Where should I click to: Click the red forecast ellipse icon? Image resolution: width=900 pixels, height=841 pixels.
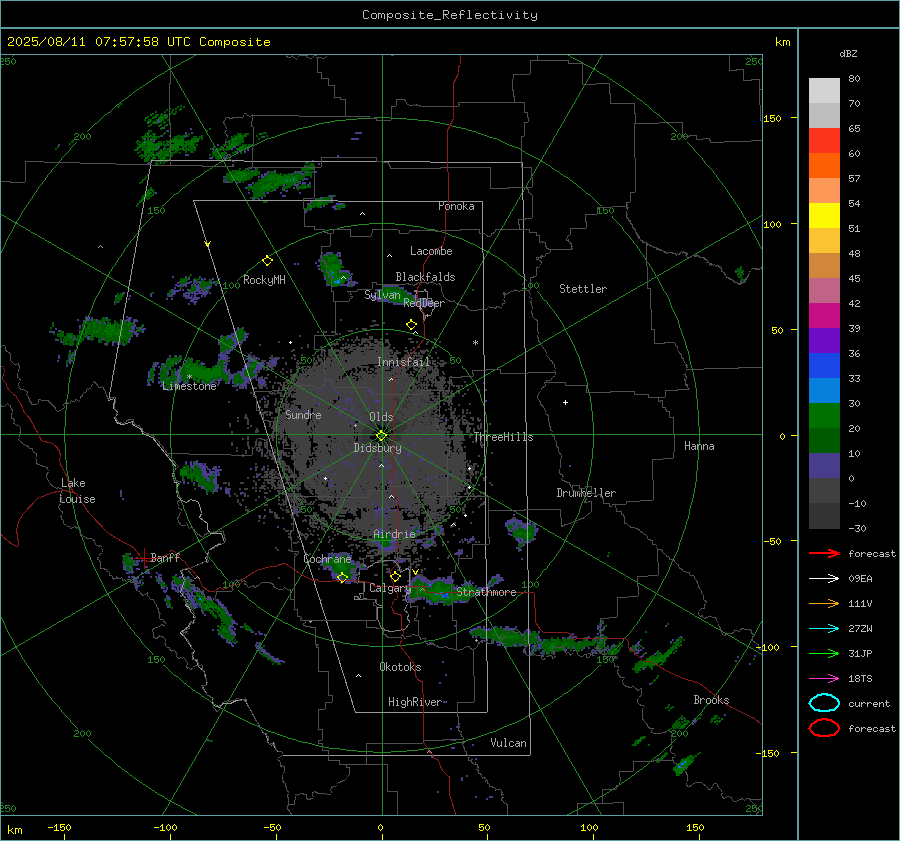tap(824, 728)
